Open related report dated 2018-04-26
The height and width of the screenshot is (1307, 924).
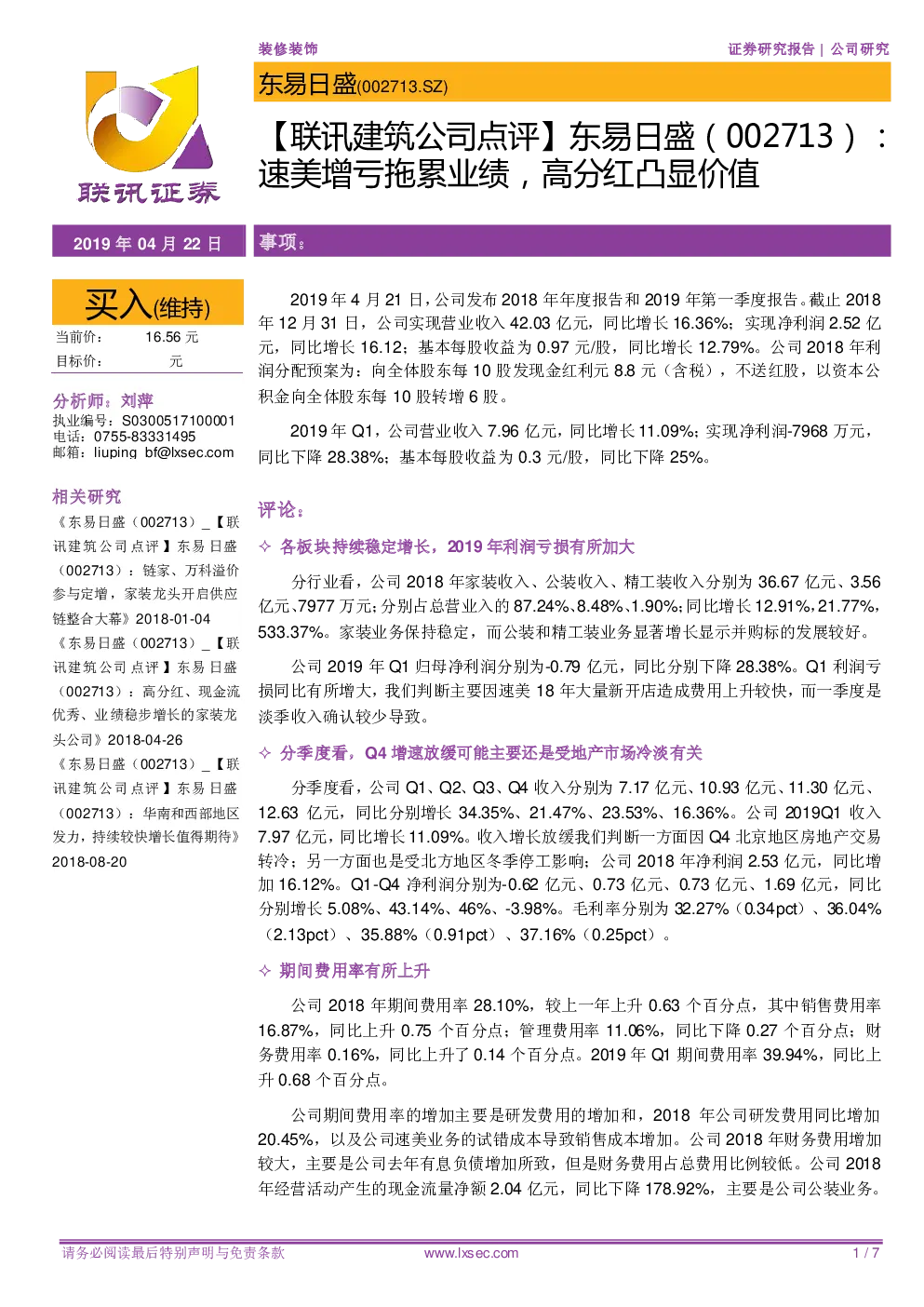tap(146, 692)
